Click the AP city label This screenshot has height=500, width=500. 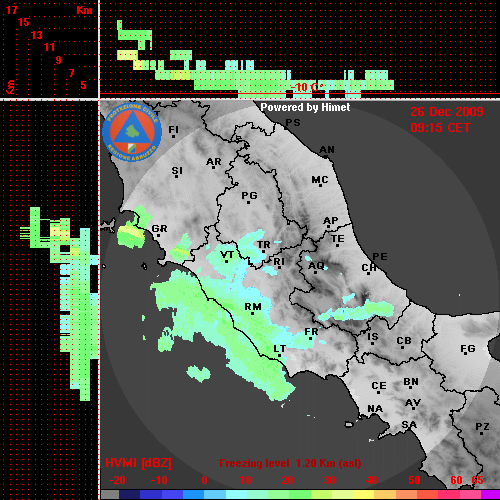(331, 221)
